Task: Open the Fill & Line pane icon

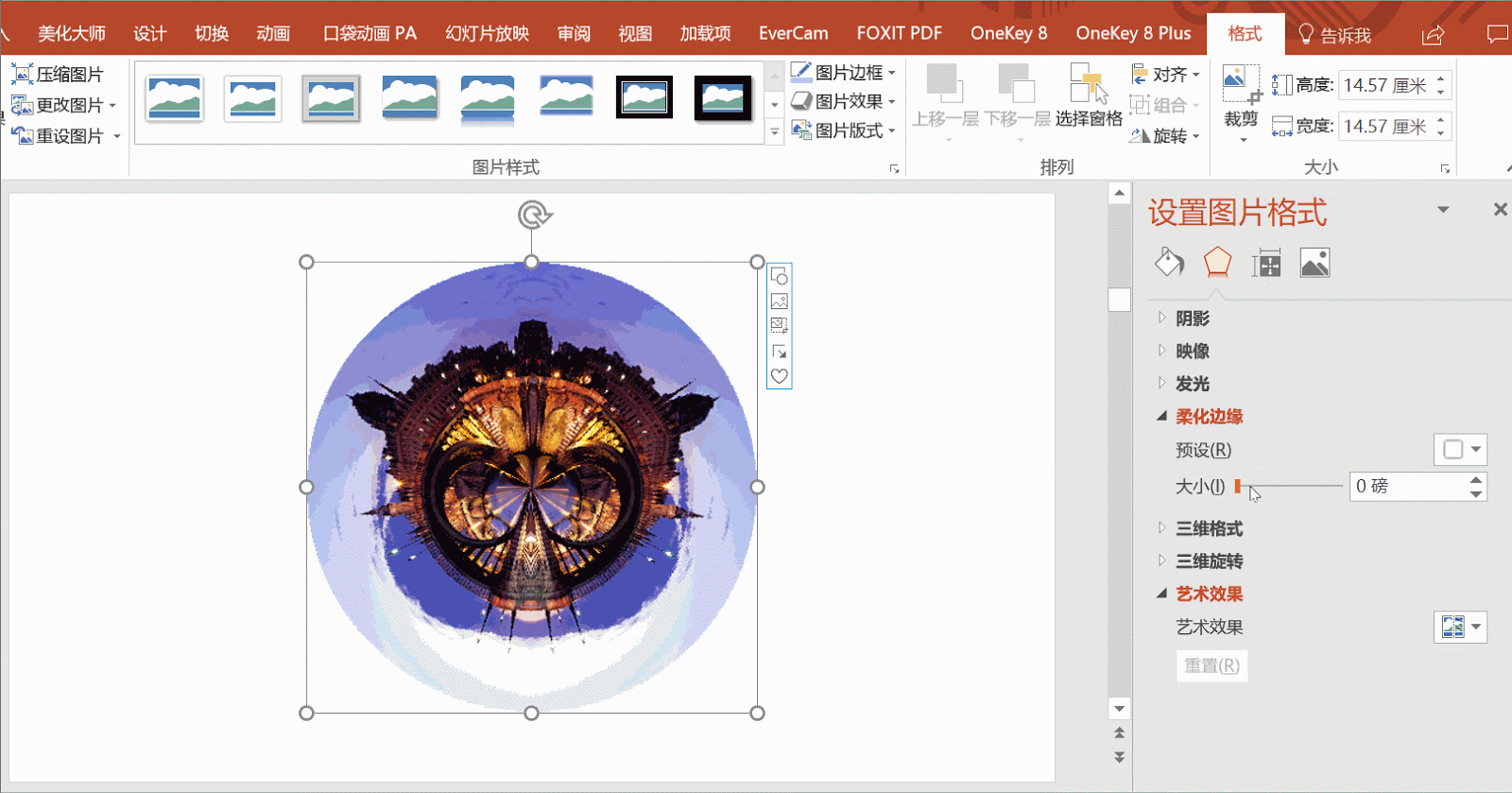Action: pyautogui.click(x=1170, y=262)
